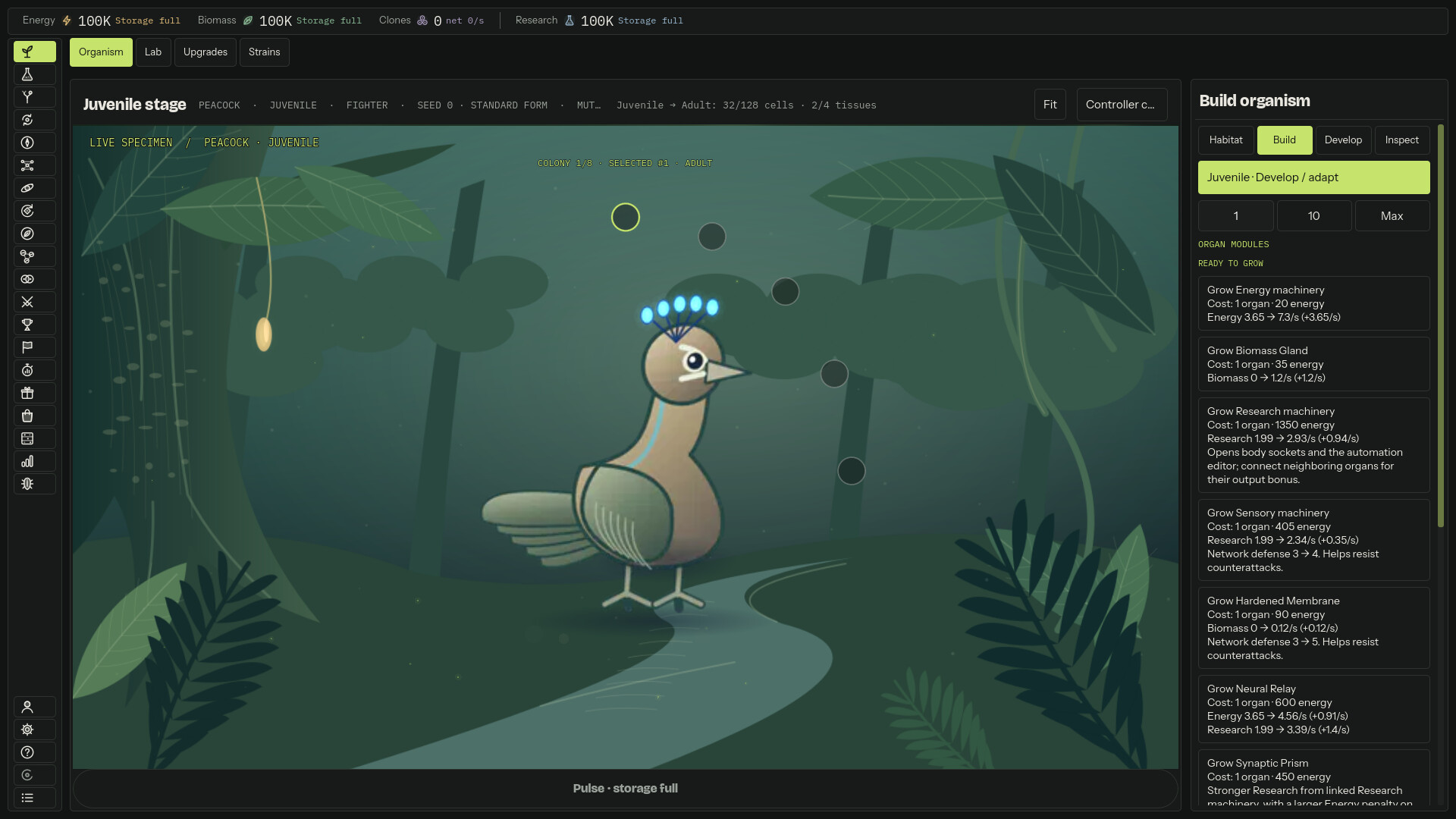Open the trophy achievements sidebar icon
Image resolution: width=1456 pixels, height=819 pixels.
pyautogui.click(x=34, y=325)
